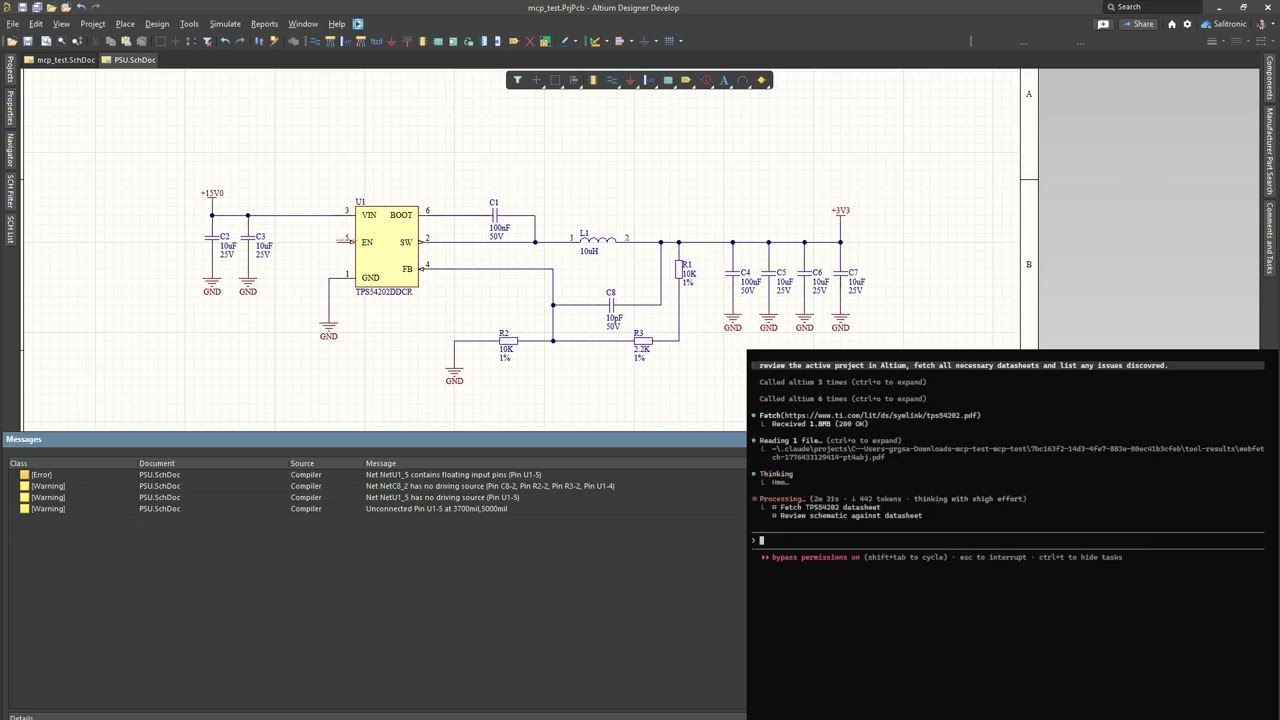1280x720 pixels.
Task: Click the Place Part icon in active bar
Action: 593,80
